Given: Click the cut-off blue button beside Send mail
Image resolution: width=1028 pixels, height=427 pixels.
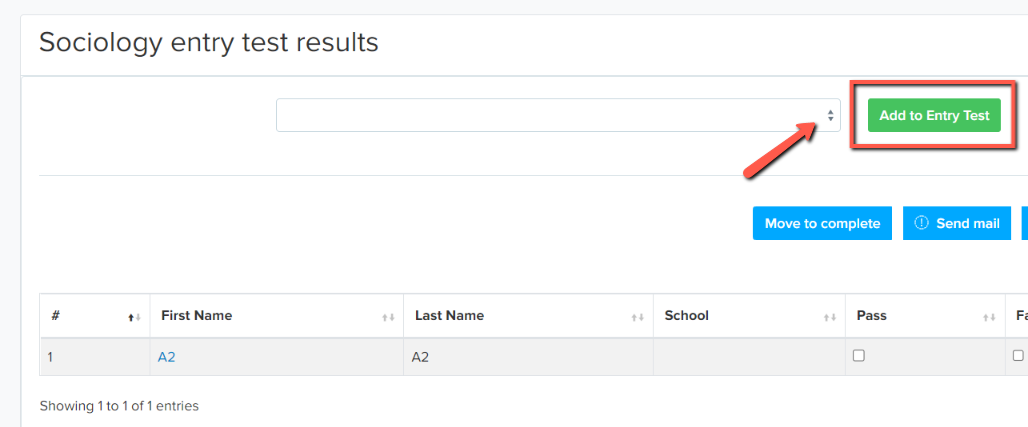Looking at the screenshot, I should [1025, 223].
